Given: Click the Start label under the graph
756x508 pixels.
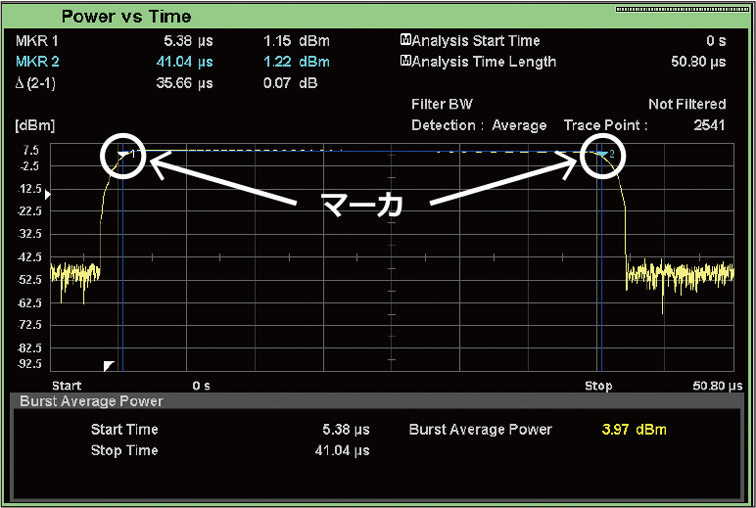Looking at the screenshot, I should pos(67,386).
